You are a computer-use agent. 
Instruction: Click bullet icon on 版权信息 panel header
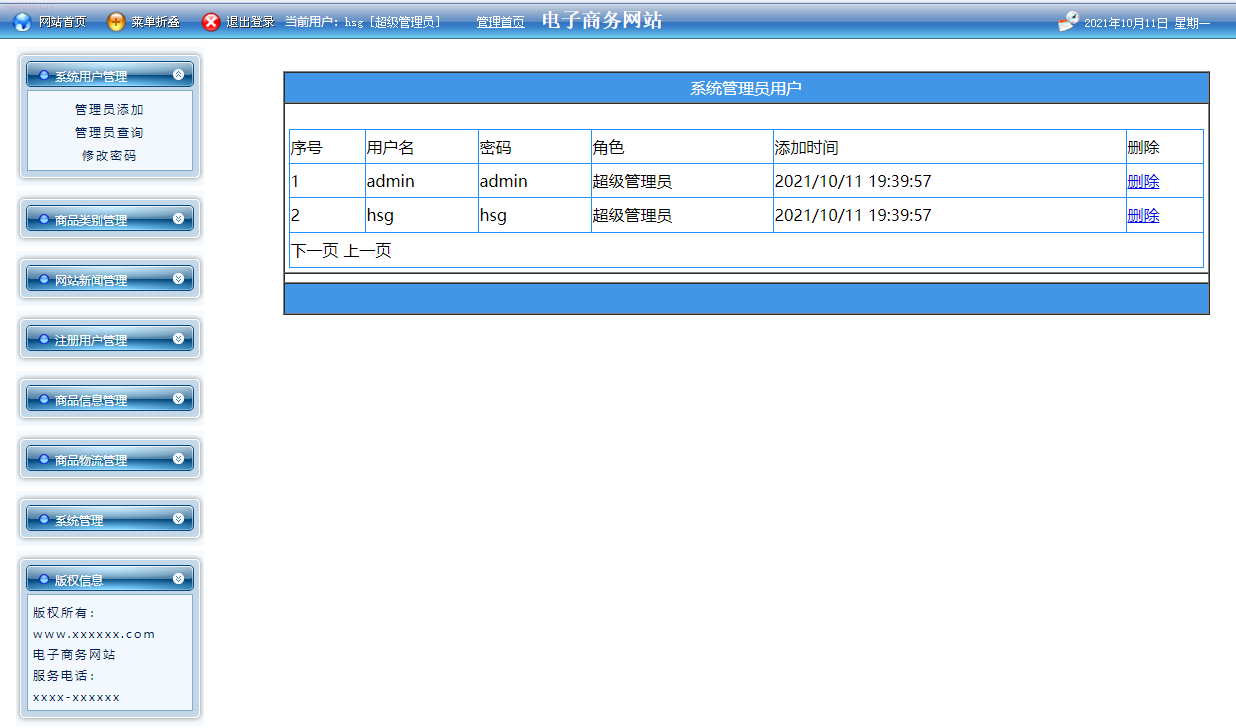pos(44,579)
